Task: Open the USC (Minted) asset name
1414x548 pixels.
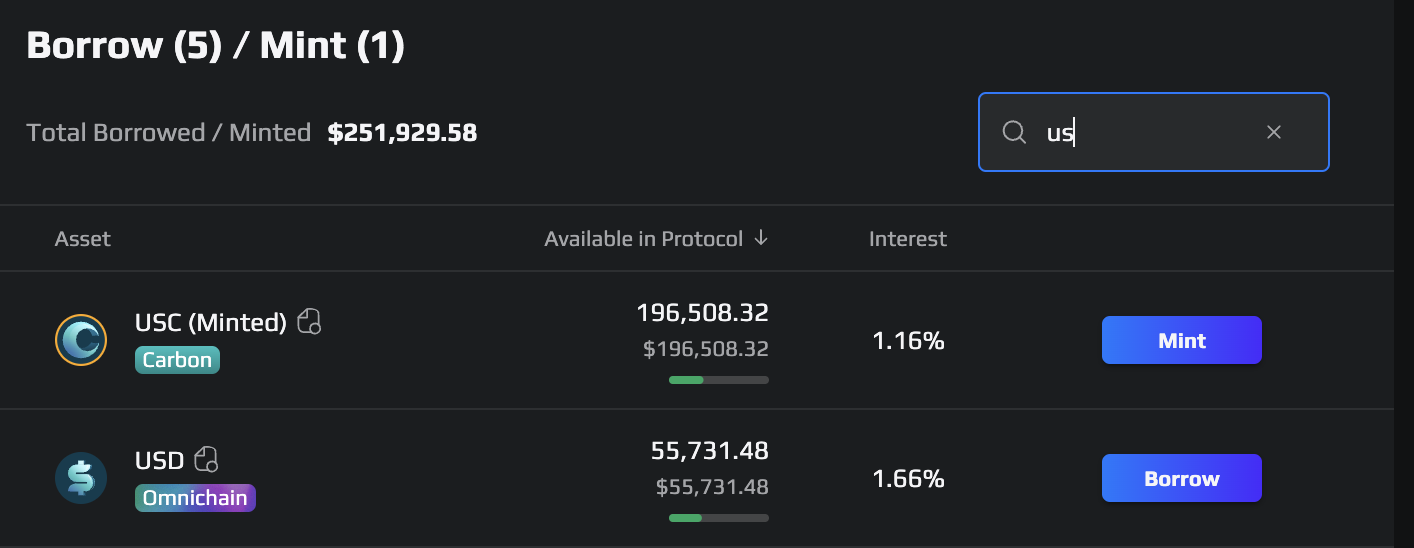Action: (x=211, y=323)
